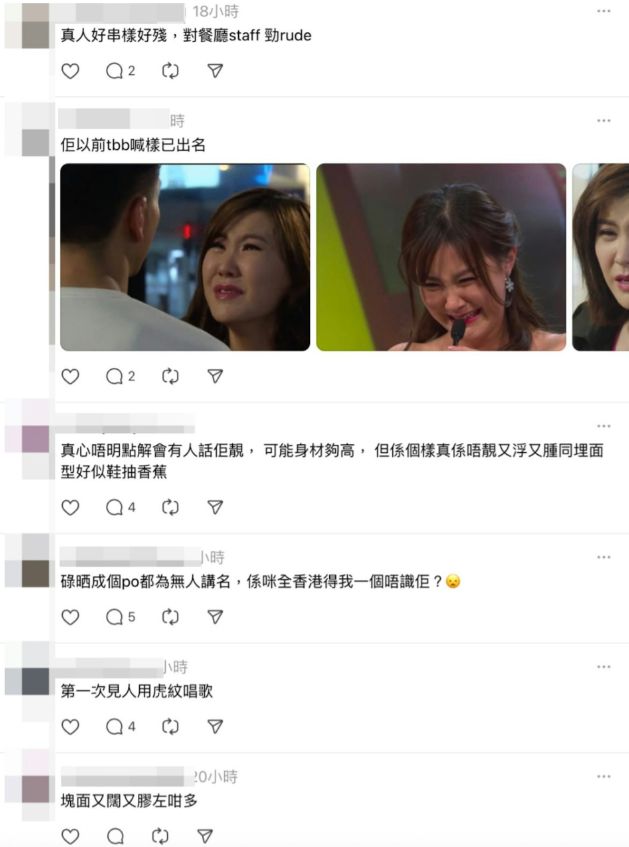Open more options for the 無人講名 comment
629x847 pixels.
(x=604, y=557)
